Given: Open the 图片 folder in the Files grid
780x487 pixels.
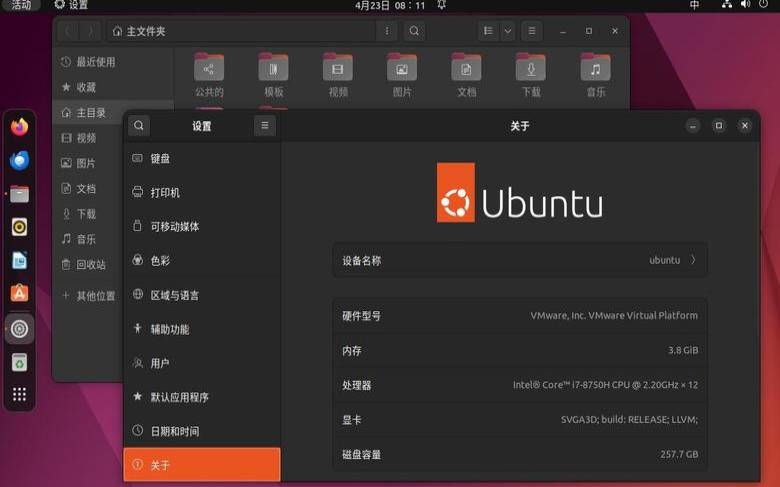Looking at the screenshot, I should click(402, 75).
